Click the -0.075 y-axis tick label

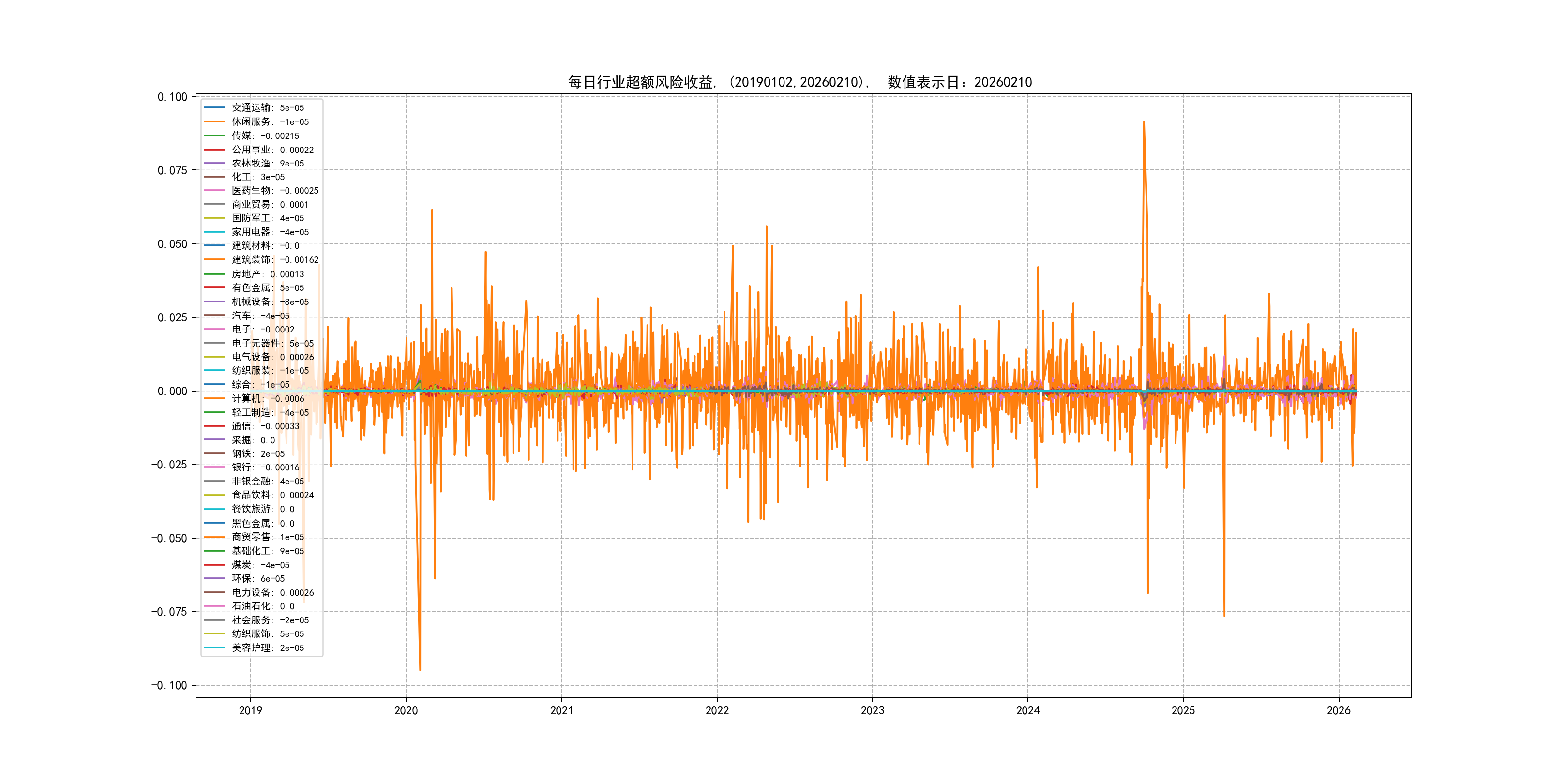[169, 612]
